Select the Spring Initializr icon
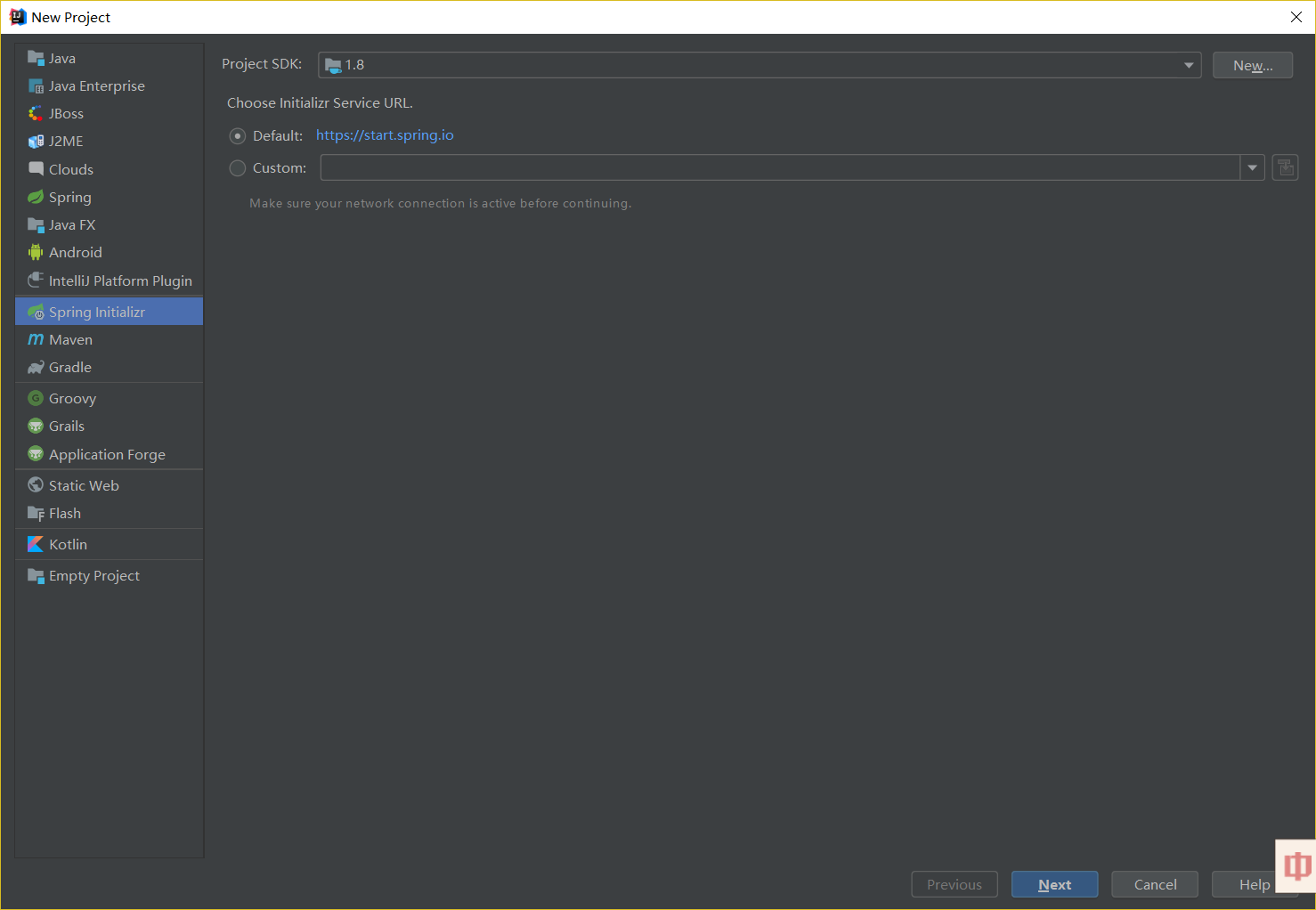This screenshot has height=910, width=1316. click(x=36, y=312)
